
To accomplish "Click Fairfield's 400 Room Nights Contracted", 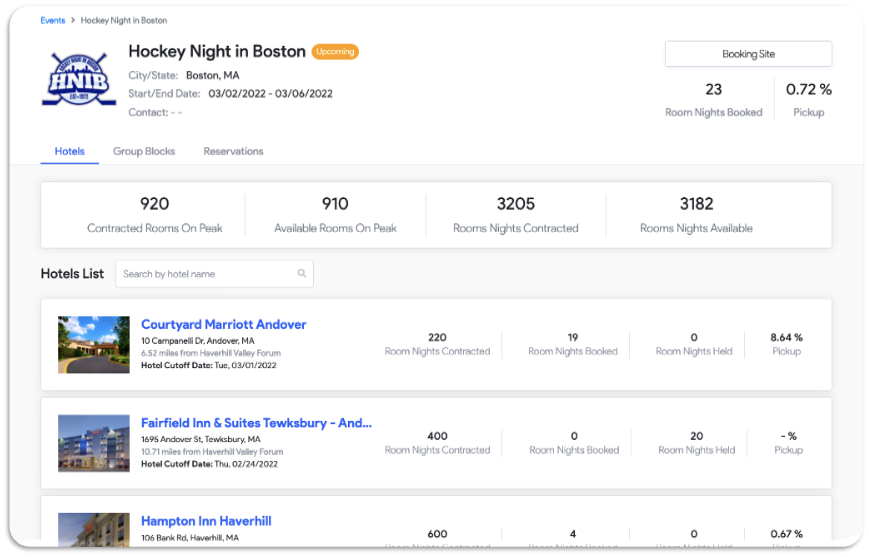I will click(437, 443).
